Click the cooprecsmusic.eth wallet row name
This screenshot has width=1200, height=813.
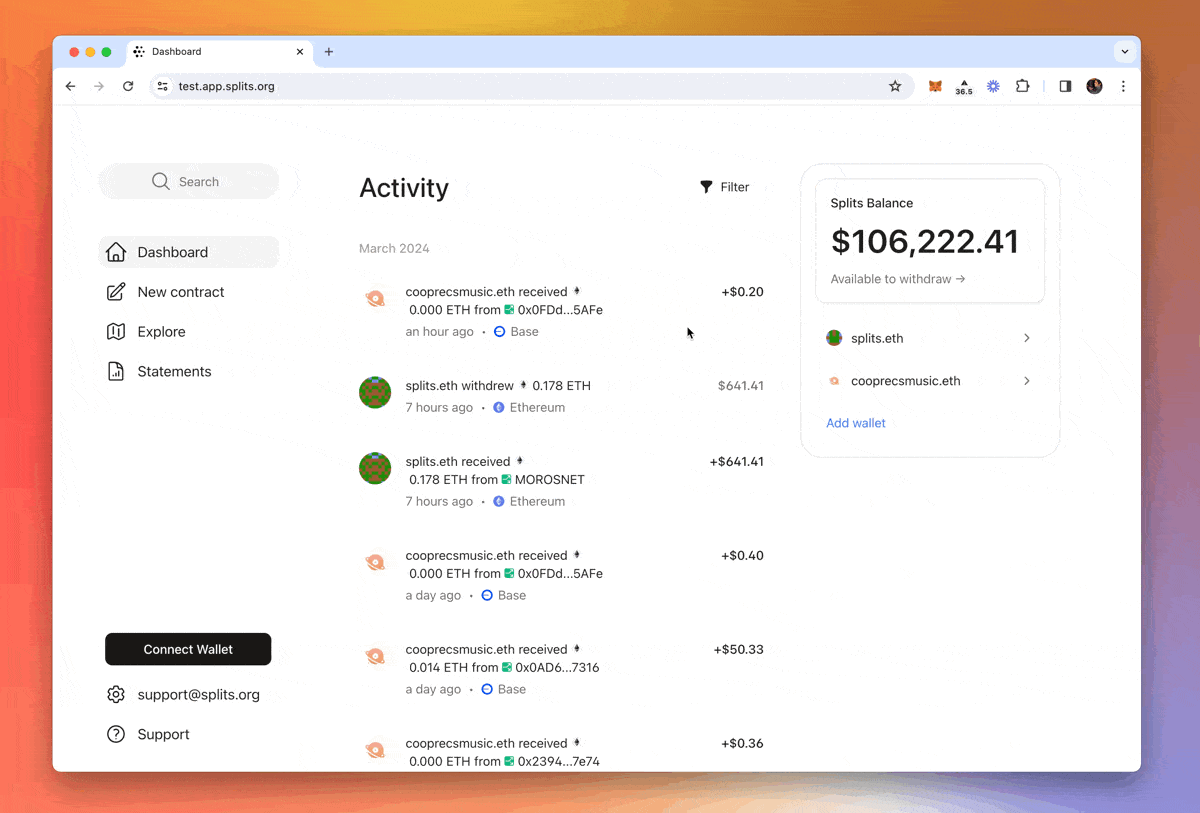905,381
